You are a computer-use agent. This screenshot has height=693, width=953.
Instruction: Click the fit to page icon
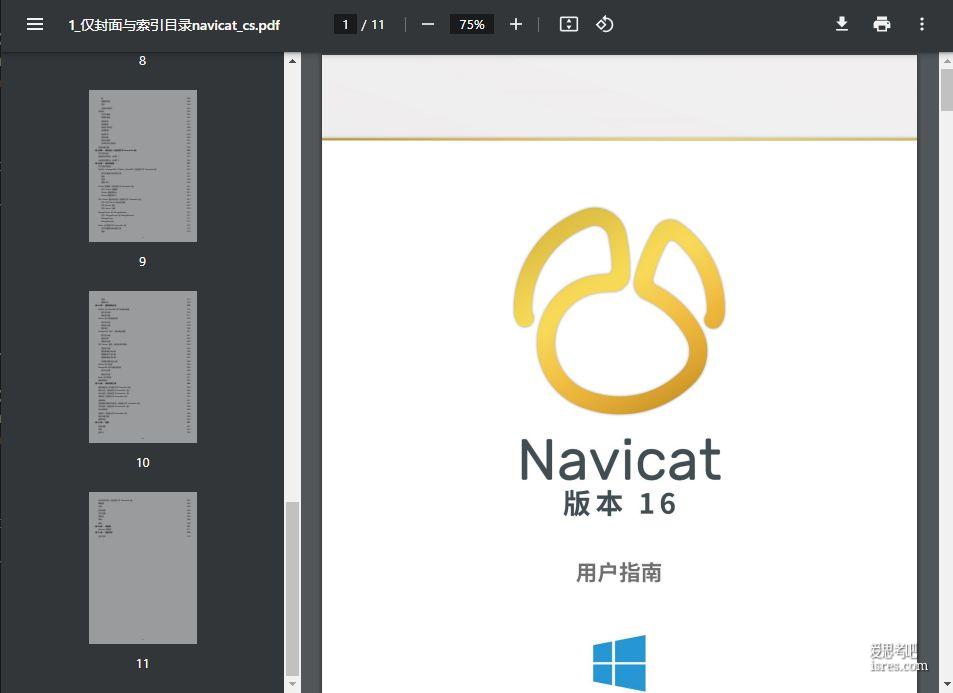(569, 24)
